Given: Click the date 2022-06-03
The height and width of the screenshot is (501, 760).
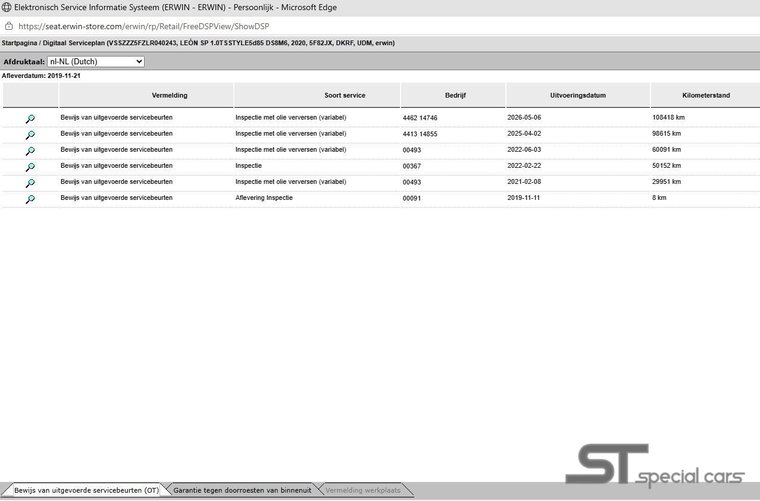Looking at the screenshot, I should [x=524, y=149].
